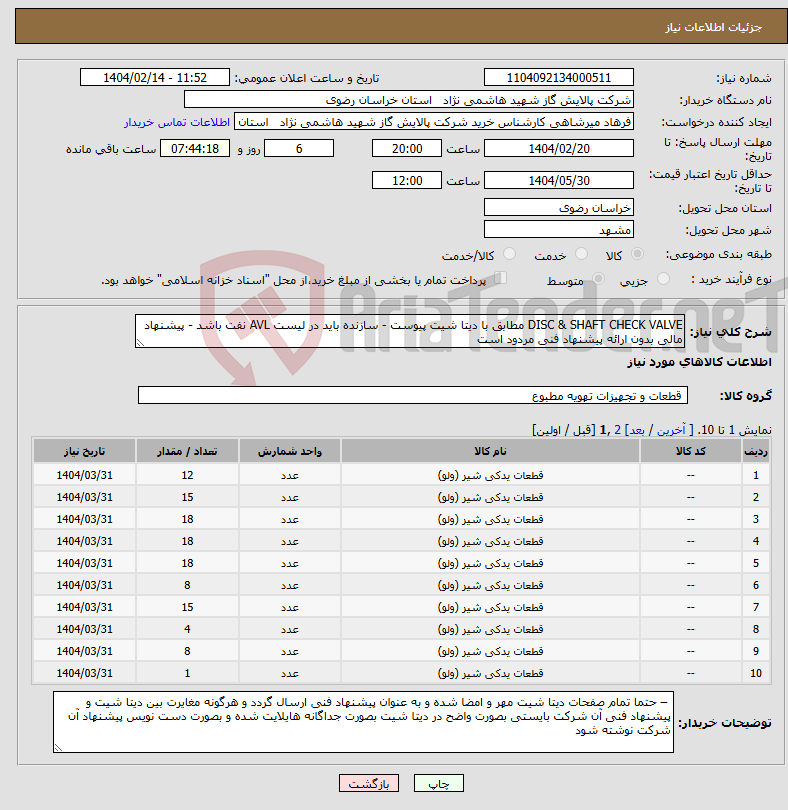Click the deadline time field 20:00
The height and width of the screenshot is (810, 788).
click(x=407, y=148)
